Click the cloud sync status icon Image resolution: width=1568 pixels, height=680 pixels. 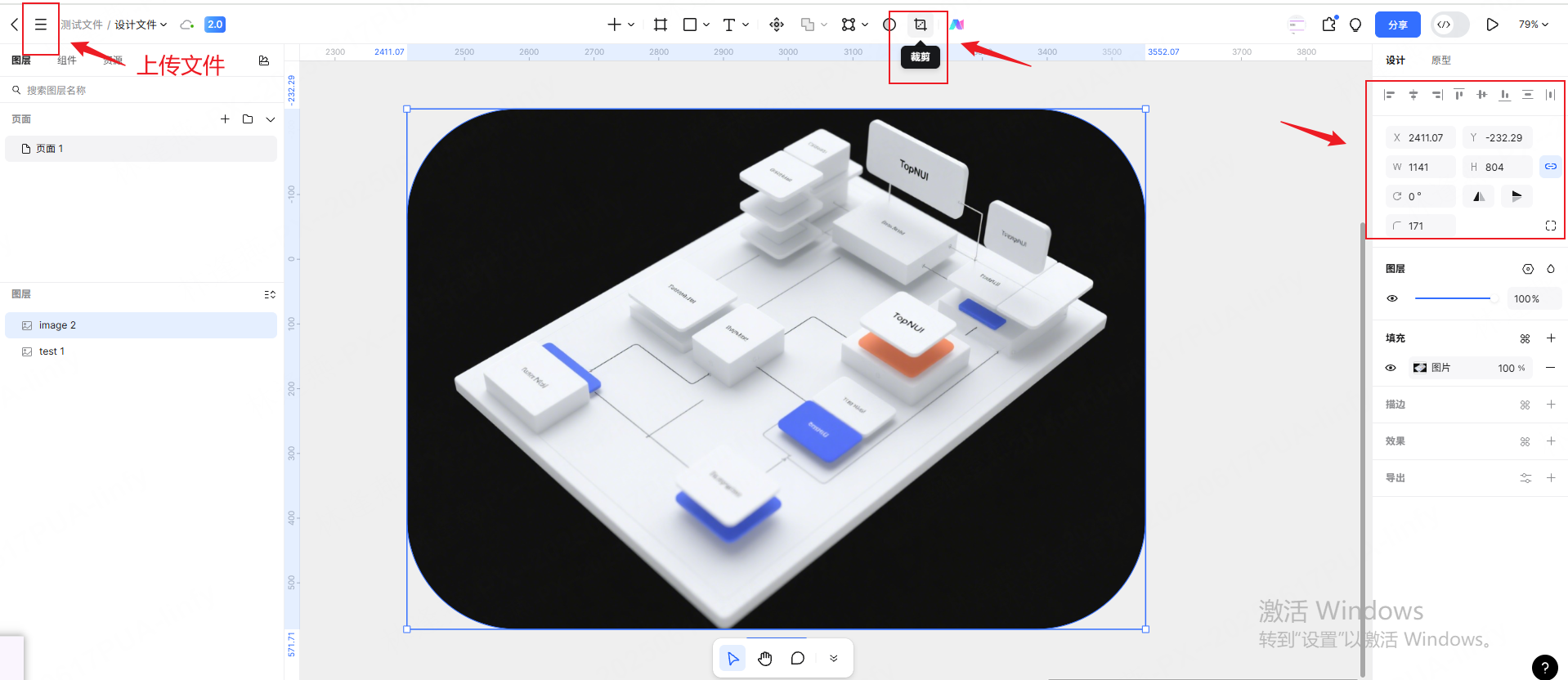pyautogui.click(x=187, y=25)
